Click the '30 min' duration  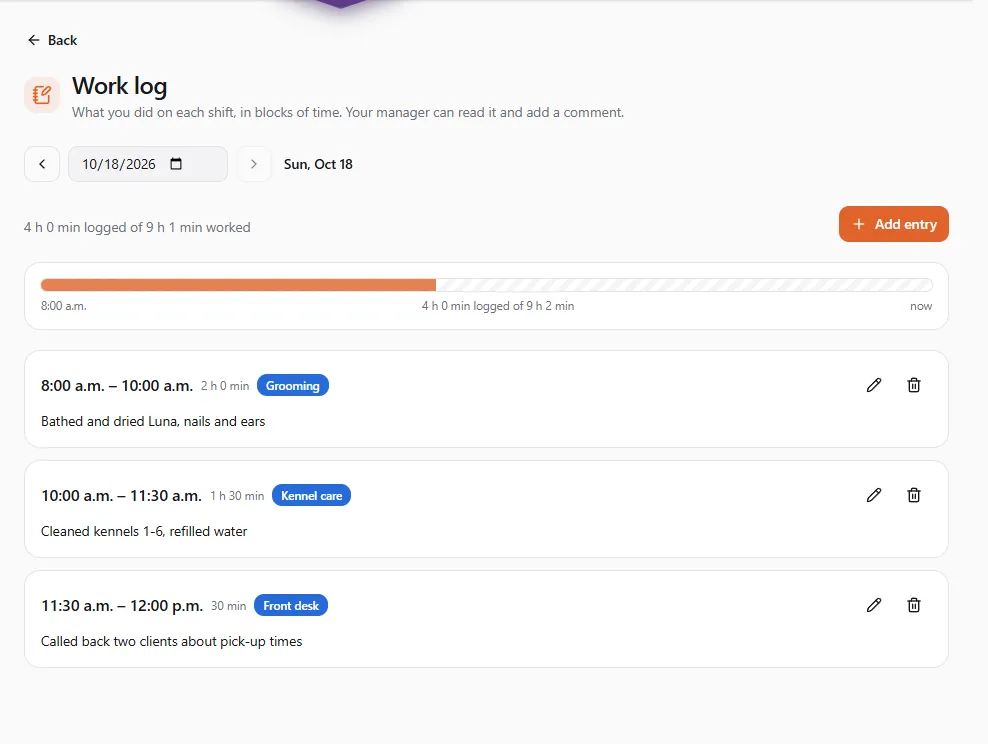229,606
